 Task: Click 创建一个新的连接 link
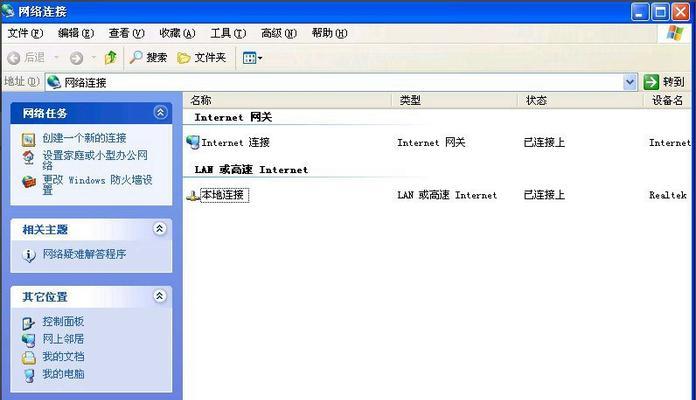[84, 138]
